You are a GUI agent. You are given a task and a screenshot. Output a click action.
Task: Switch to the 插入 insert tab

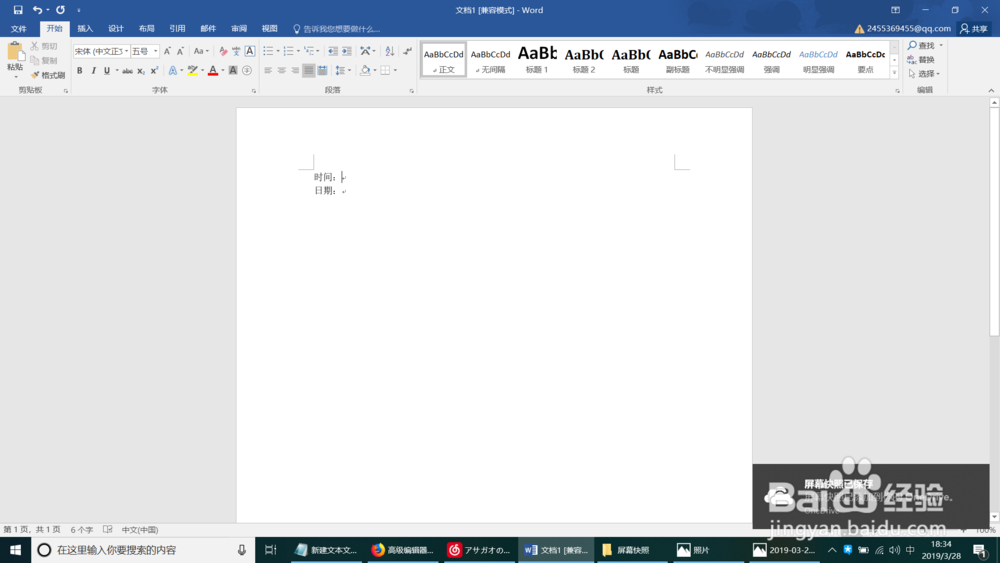coord(85,29)
